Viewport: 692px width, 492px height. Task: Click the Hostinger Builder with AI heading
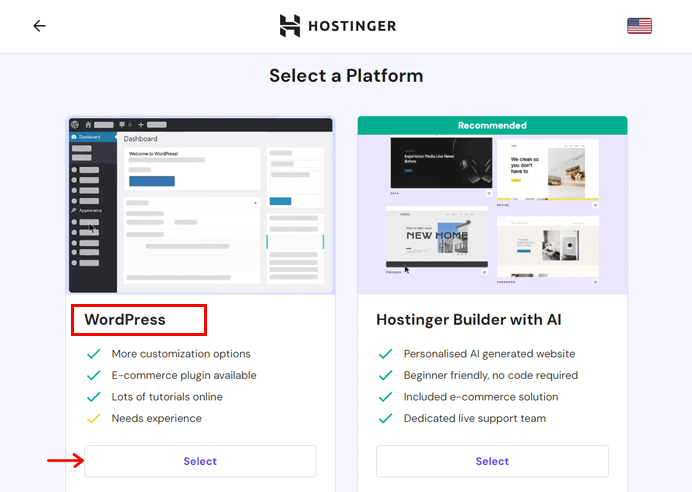point(469,319)
